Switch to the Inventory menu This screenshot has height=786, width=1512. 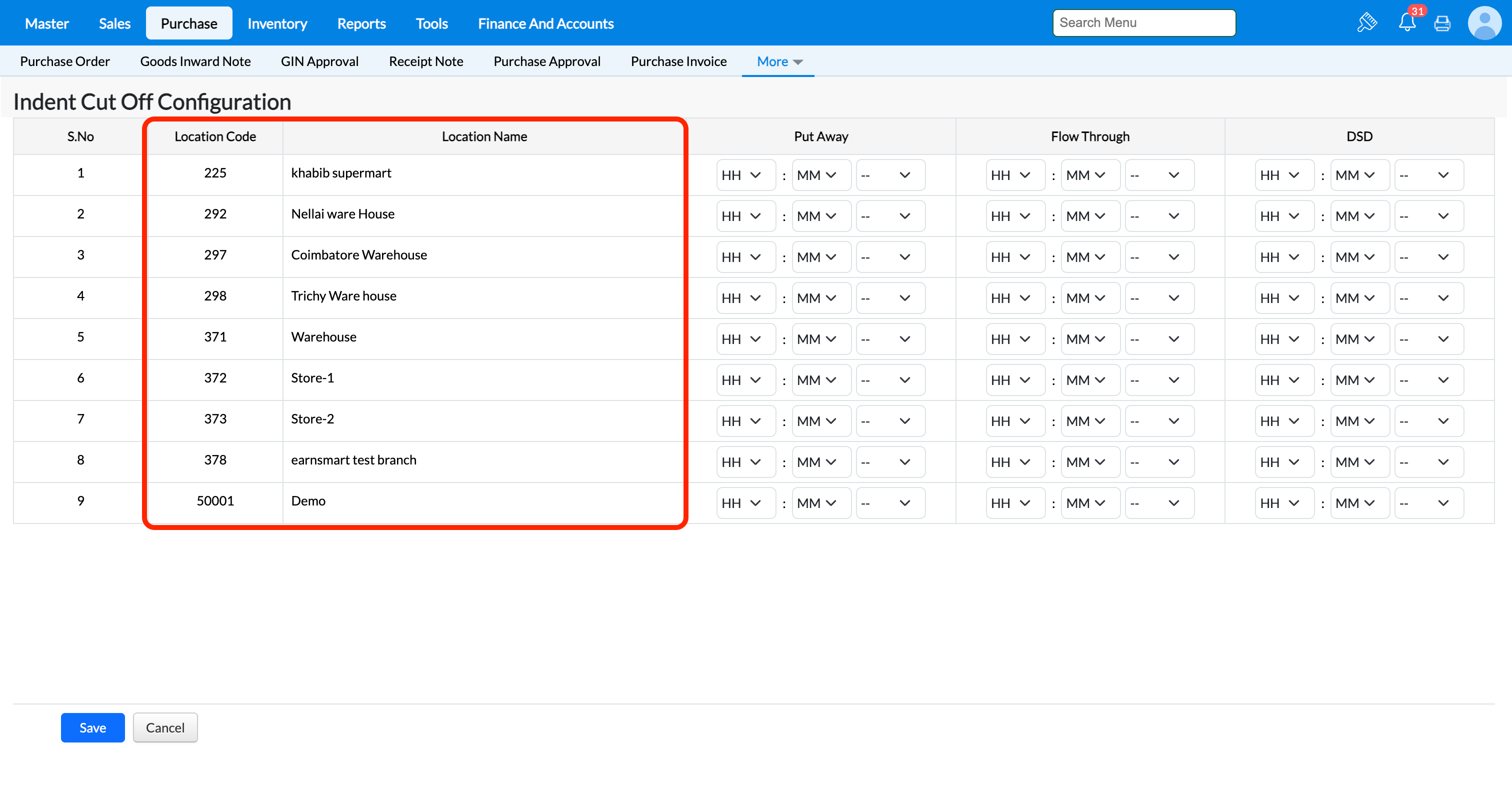click(x=277, y=23)
